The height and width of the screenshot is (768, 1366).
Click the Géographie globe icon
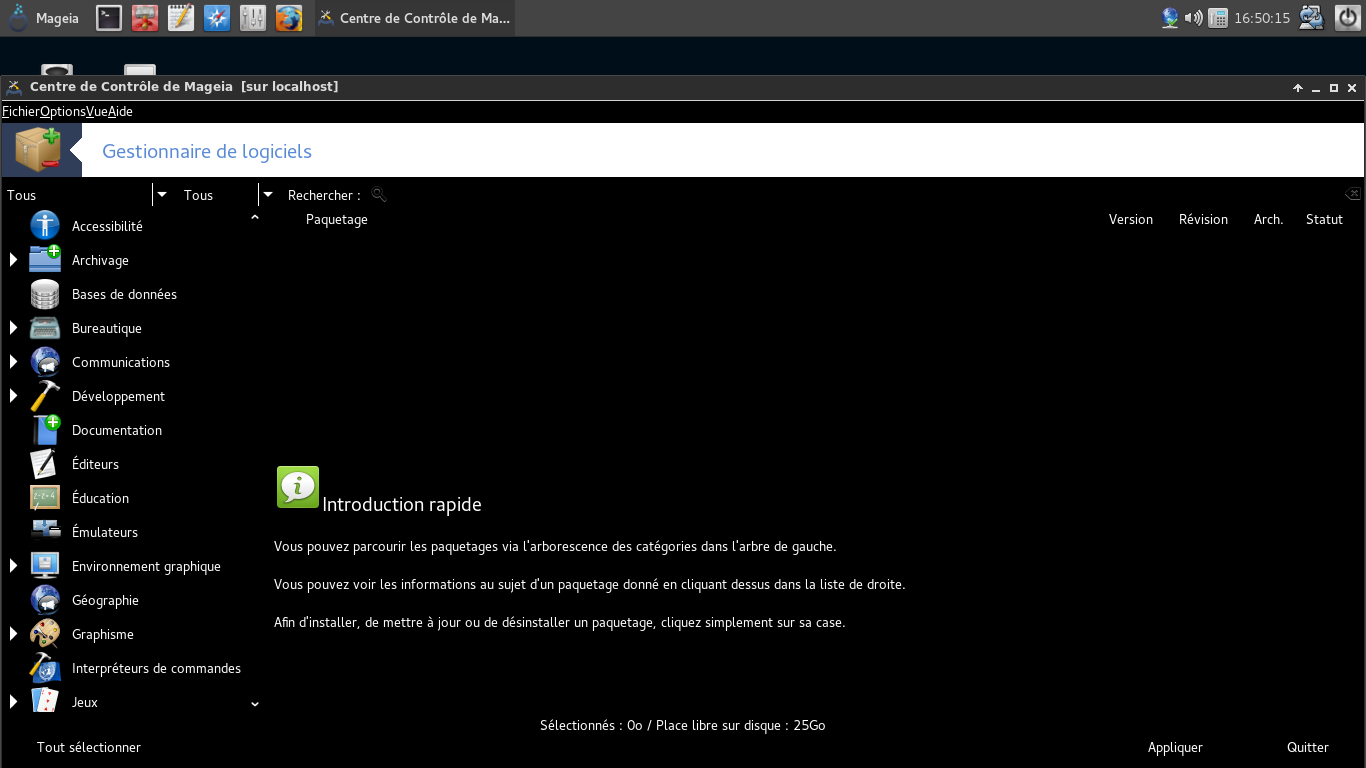pyautogui.click(x=45, y=600)
